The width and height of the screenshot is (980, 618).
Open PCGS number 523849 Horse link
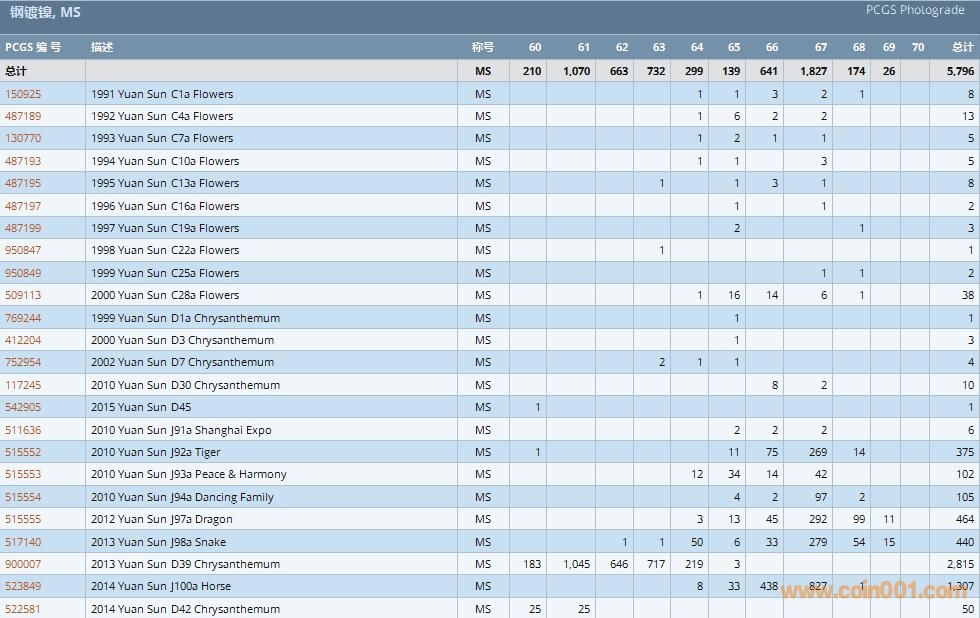[x=23, y=586]
